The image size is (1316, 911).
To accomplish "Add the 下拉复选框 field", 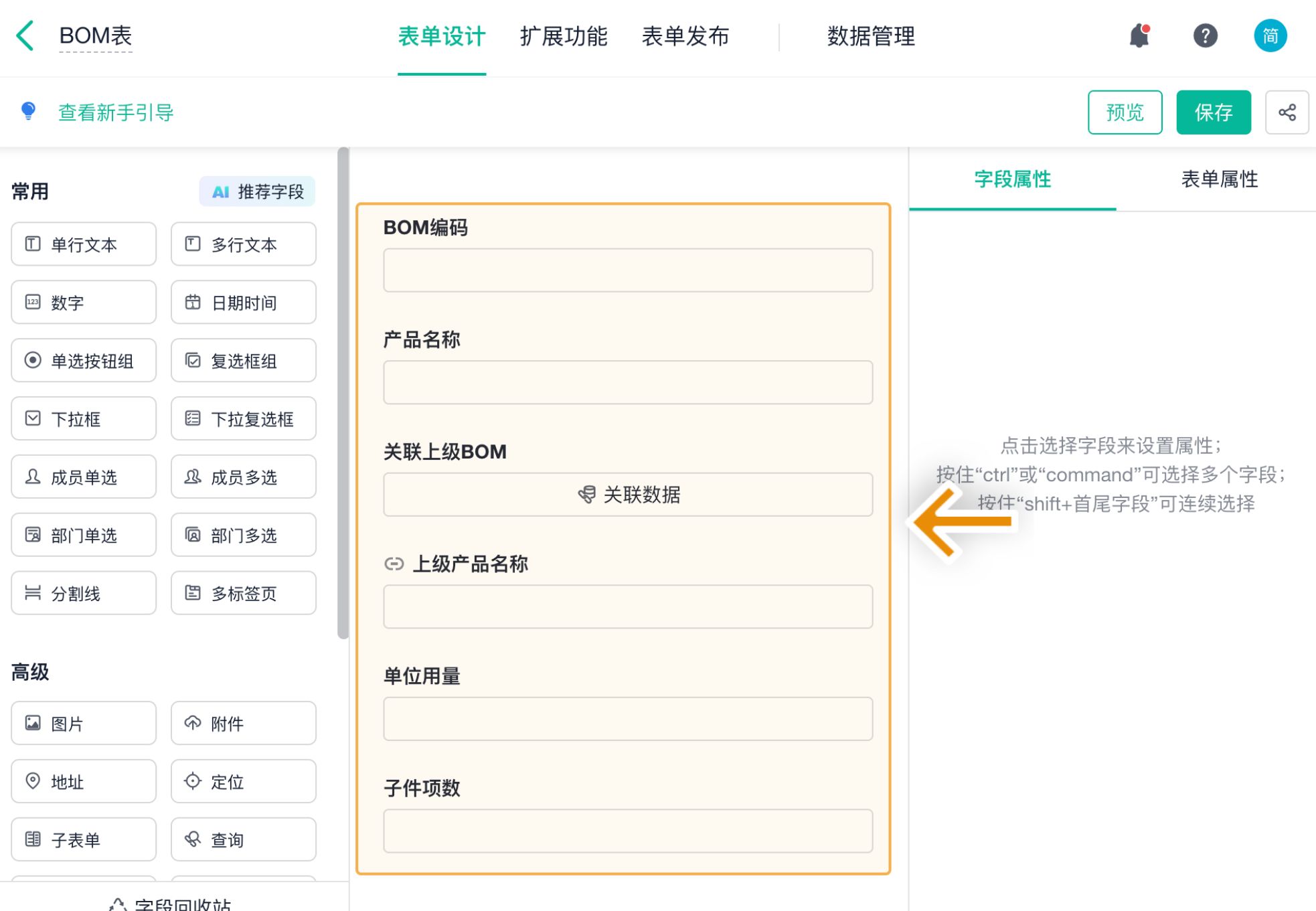I will (x=243, y=419).
